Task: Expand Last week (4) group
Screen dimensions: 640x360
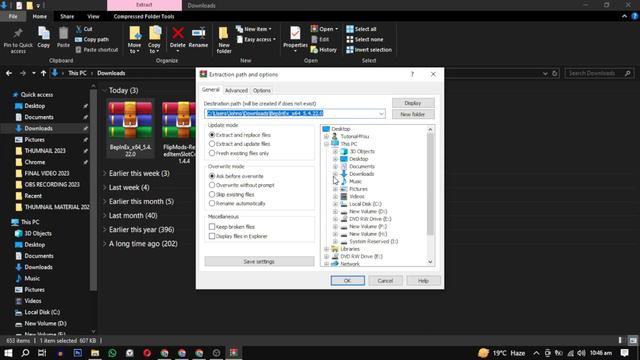Action: [x=105, y=187]
